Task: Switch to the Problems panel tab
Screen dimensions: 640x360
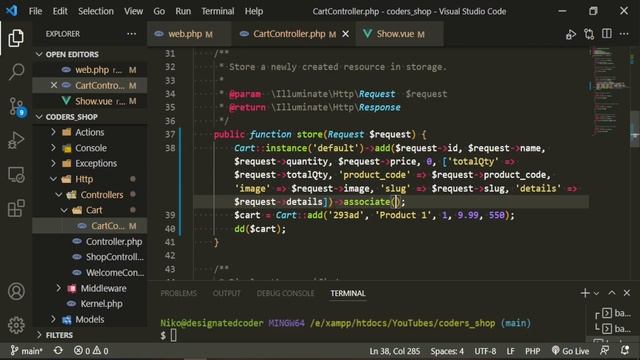Action: (178, 293)
